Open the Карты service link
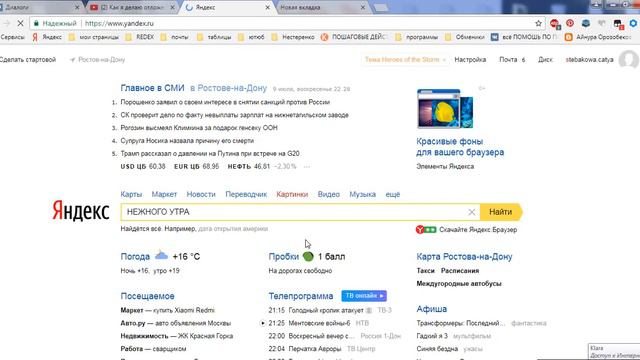640x360 pixels. point(131,194)
